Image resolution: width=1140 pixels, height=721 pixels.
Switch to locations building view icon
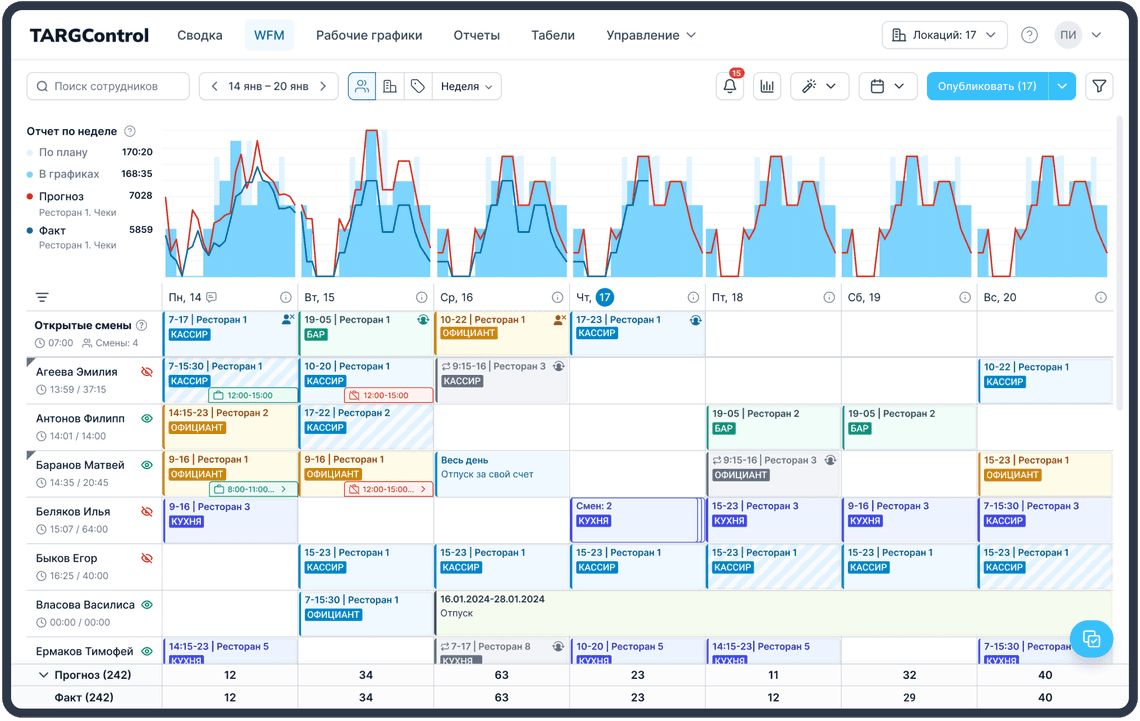pos(390,87)
